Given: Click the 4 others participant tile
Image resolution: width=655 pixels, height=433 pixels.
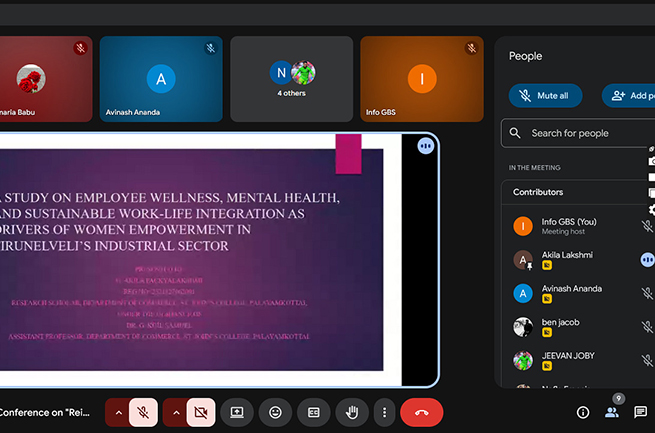Looking at the screenshot, I should coord(292,77).
